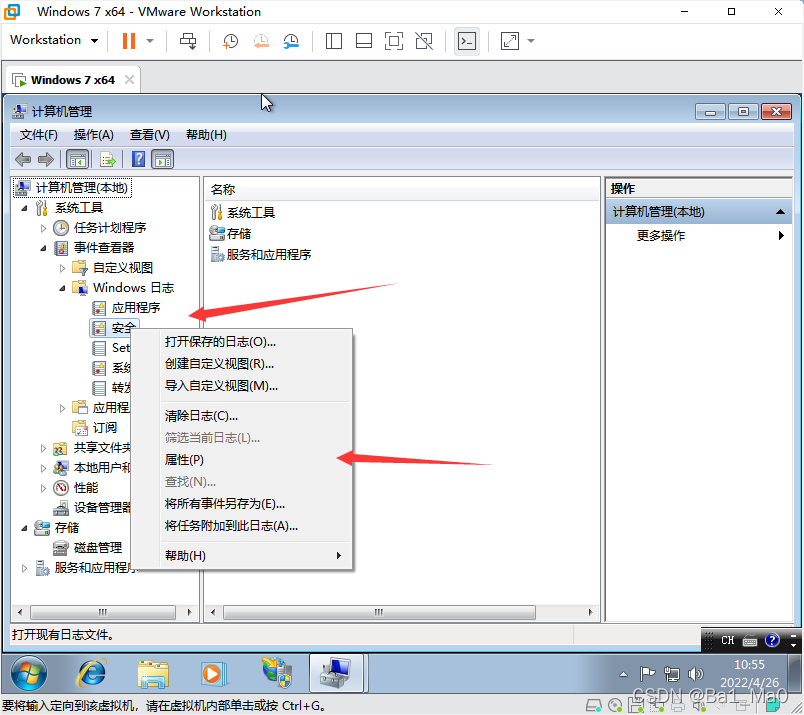Select the 安全 log tree item
The image size is (804, 715).
tap(115, 328)
